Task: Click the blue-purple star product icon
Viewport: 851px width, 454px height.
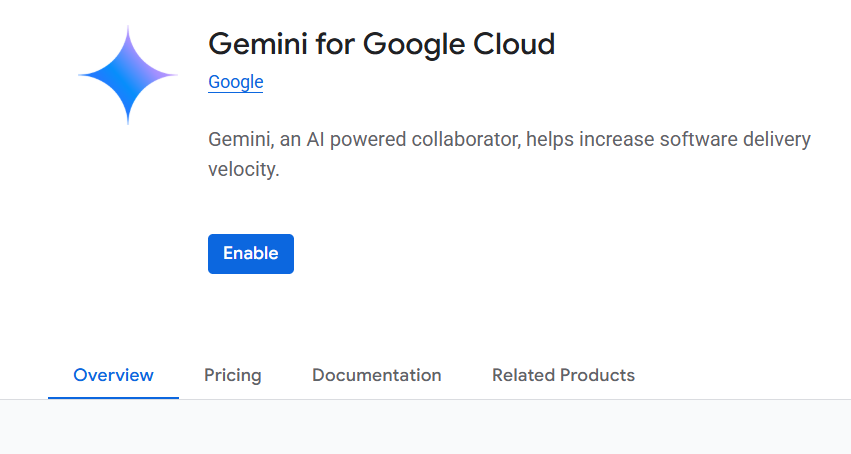Action: [128, 76]
